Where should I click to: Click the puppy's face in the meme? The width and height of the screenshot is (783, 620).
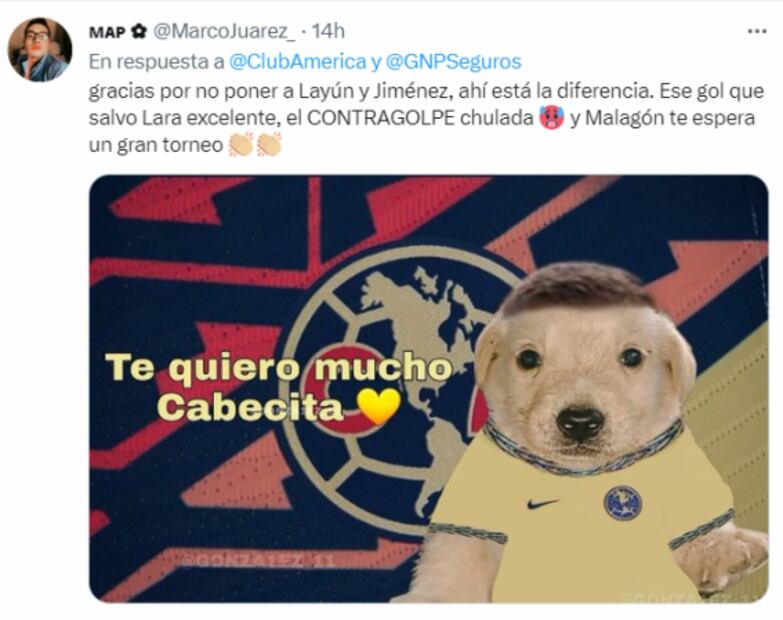pyautogui.click(x=584, y=379)
